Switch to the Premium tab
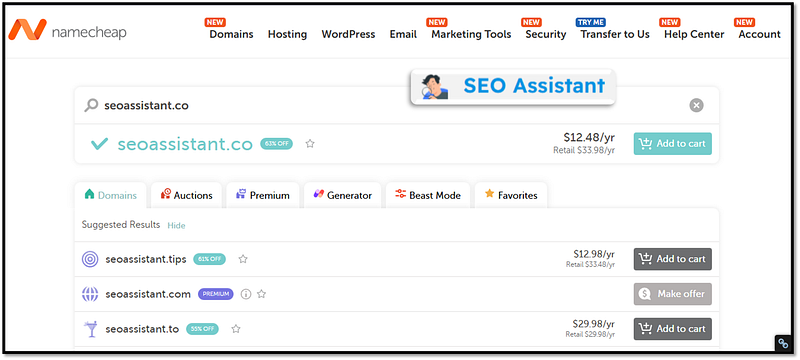 click(x=263, y=195)
